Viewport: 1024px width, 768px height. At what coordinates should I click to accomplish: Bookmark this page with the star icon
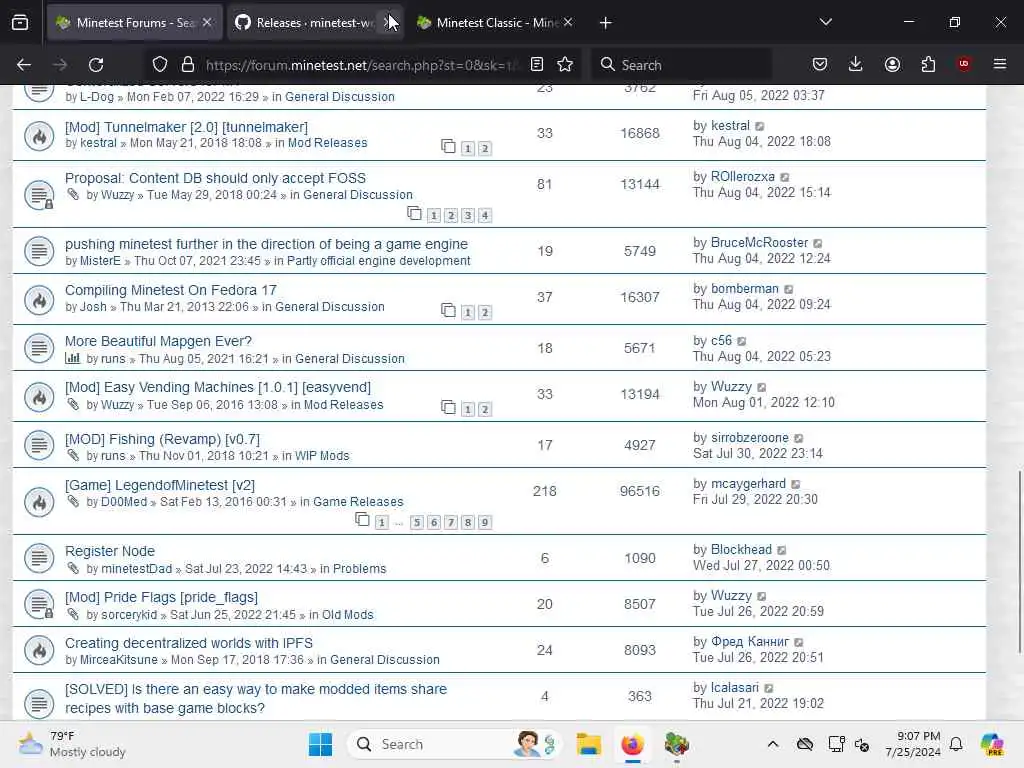click(565, 64)
